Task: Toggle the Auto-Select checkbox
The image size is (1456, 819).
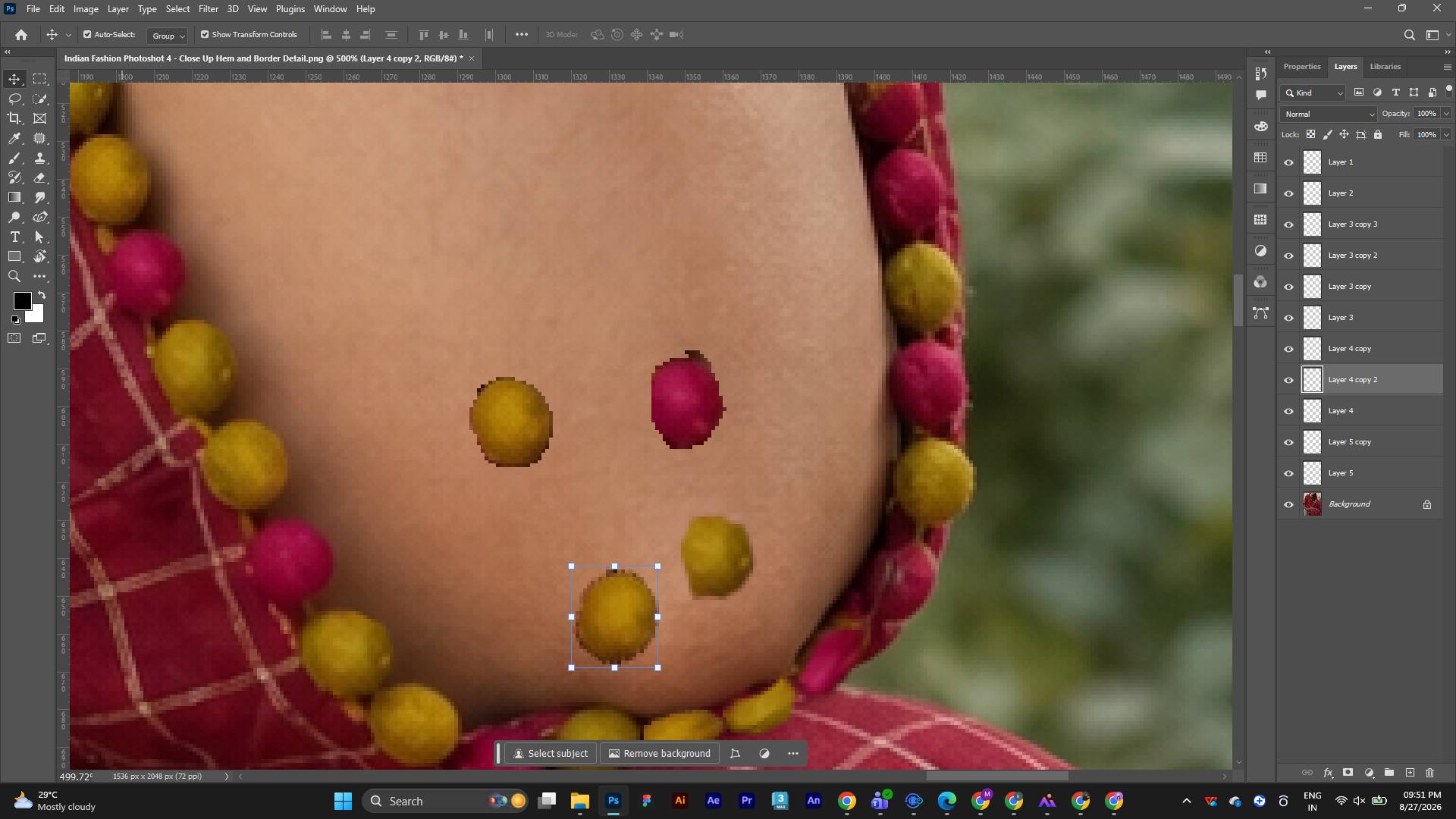Action: tap(87, 35)
